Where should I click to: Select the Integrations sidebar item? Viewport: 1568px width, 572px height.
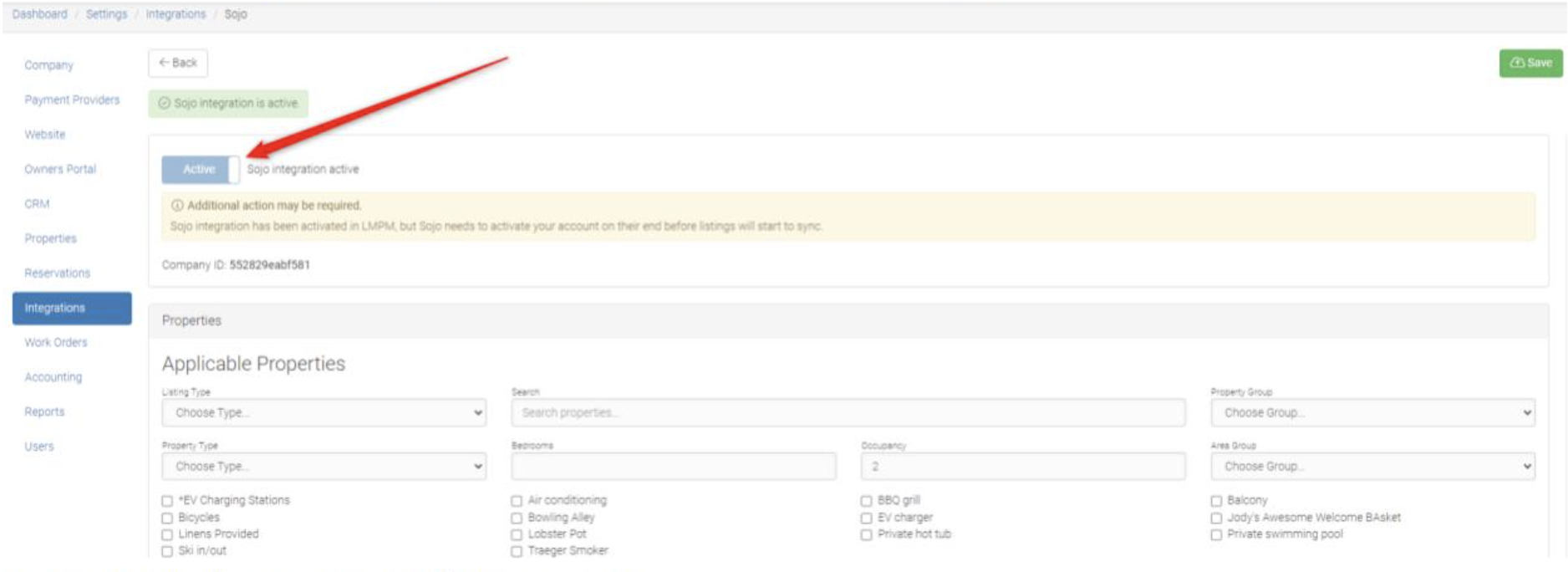[x=72, y=308]
